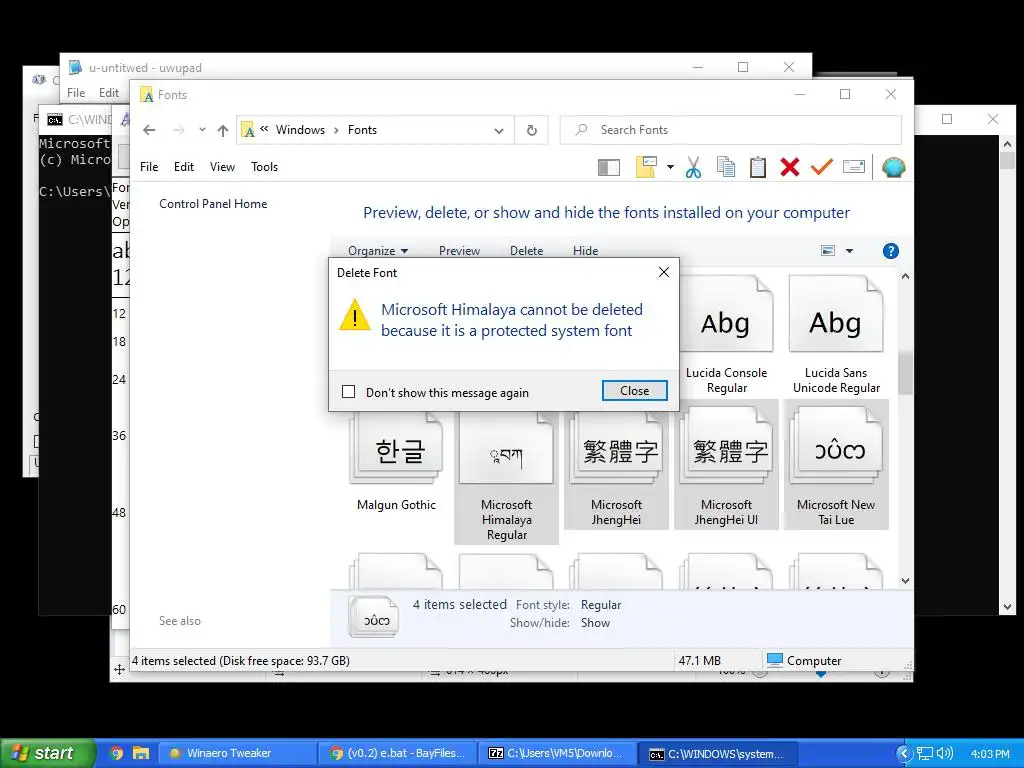Click font list scrollbar up arrow
The width and height of the screenshot is (1024, 768).
coord(905,276)
